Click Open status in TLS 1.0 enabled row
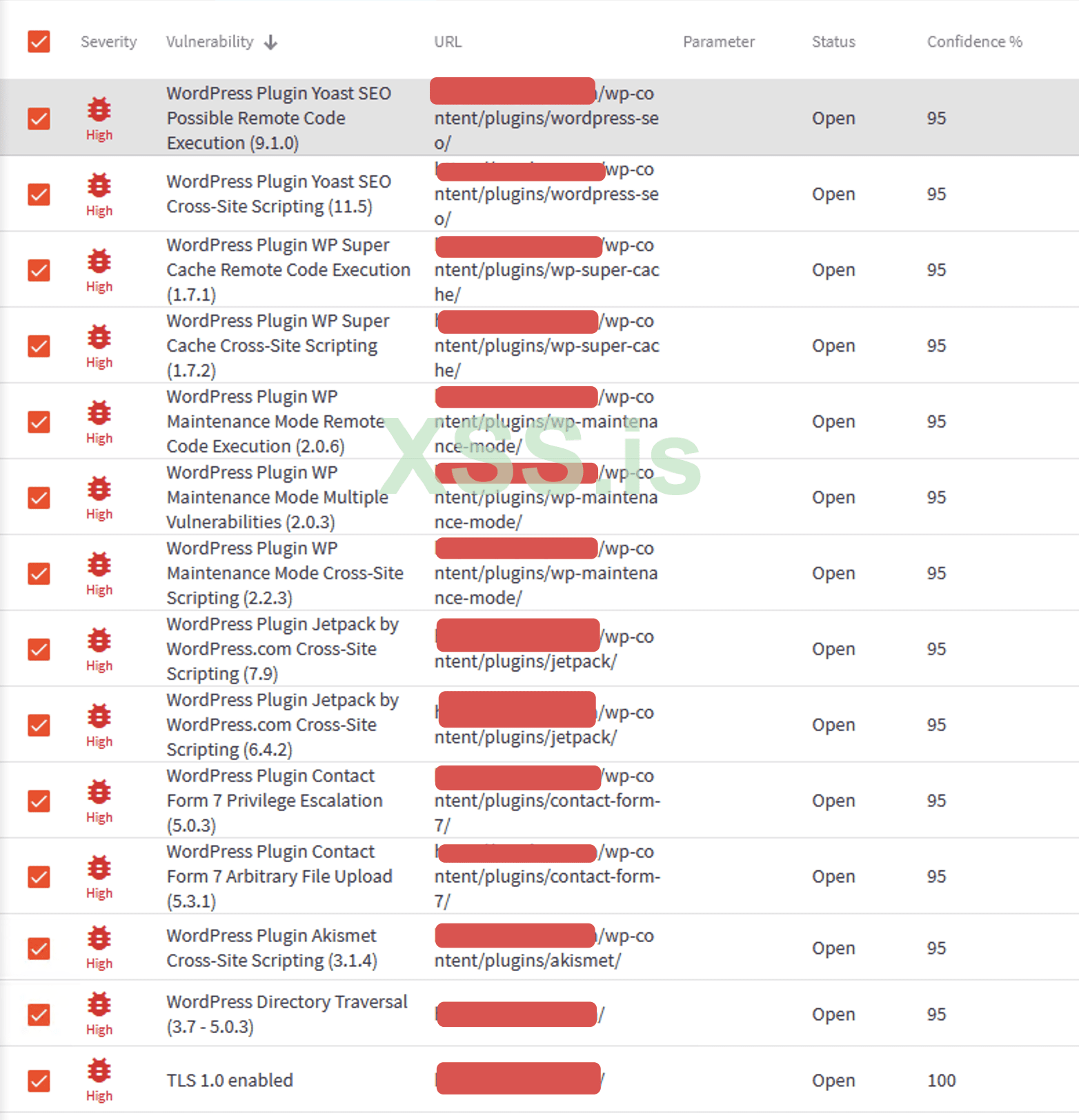 833,1081
